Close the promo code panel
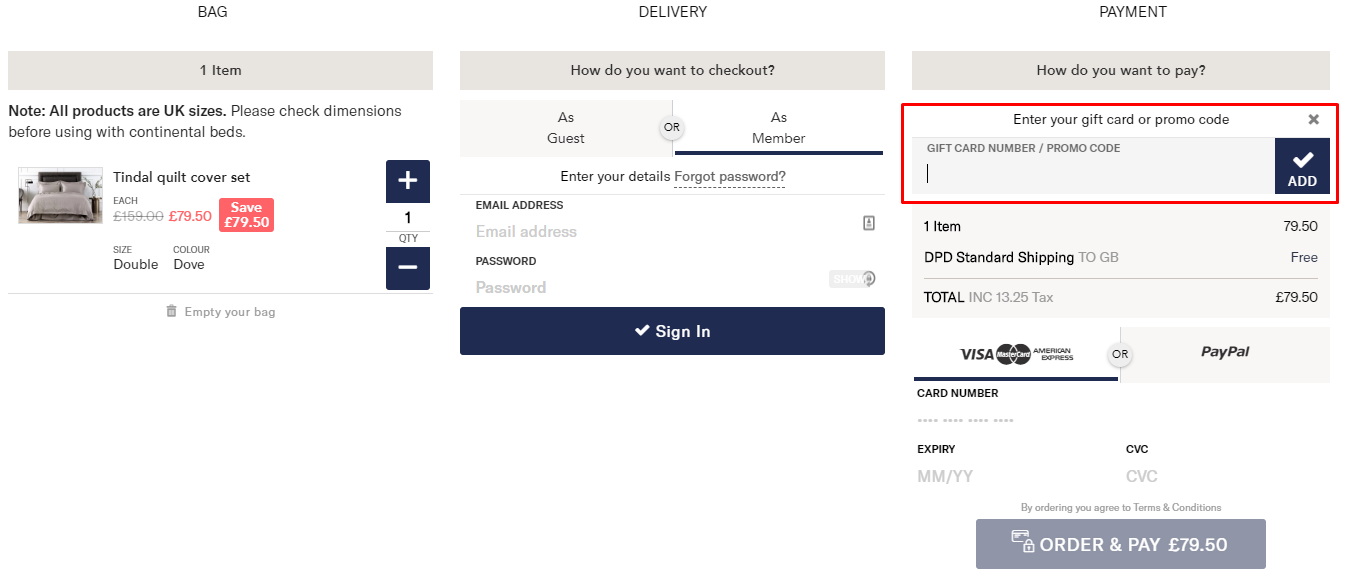The image size is (1345, 576). pos(1314,119)
